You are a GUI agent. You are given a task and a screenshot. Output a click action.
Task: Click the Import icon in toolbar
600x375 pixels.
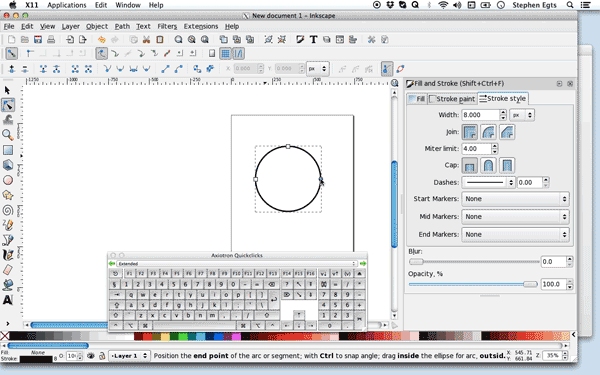[70, 39]
